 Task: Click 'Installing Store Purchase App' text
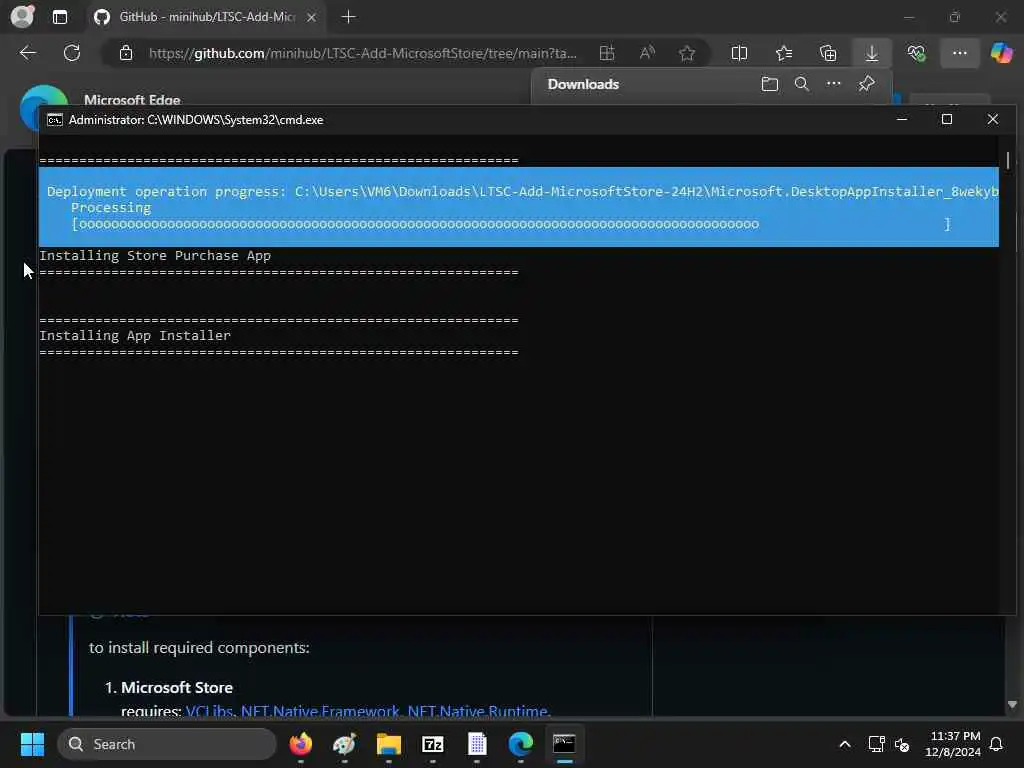click(x=155, y=256)
